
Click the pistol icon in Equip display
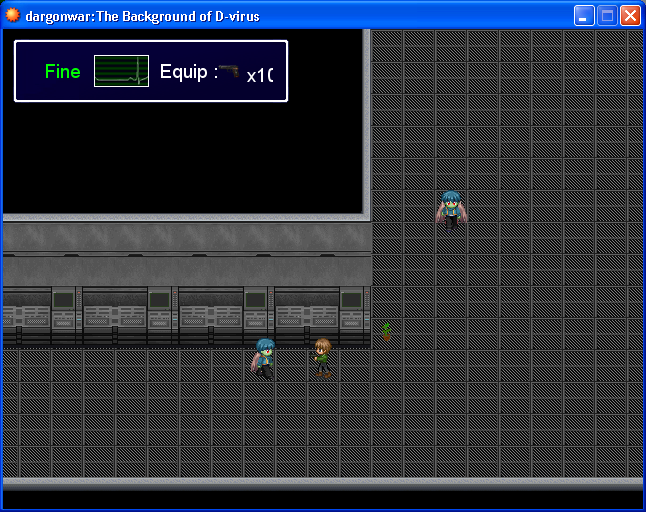(x=229, y=70)
